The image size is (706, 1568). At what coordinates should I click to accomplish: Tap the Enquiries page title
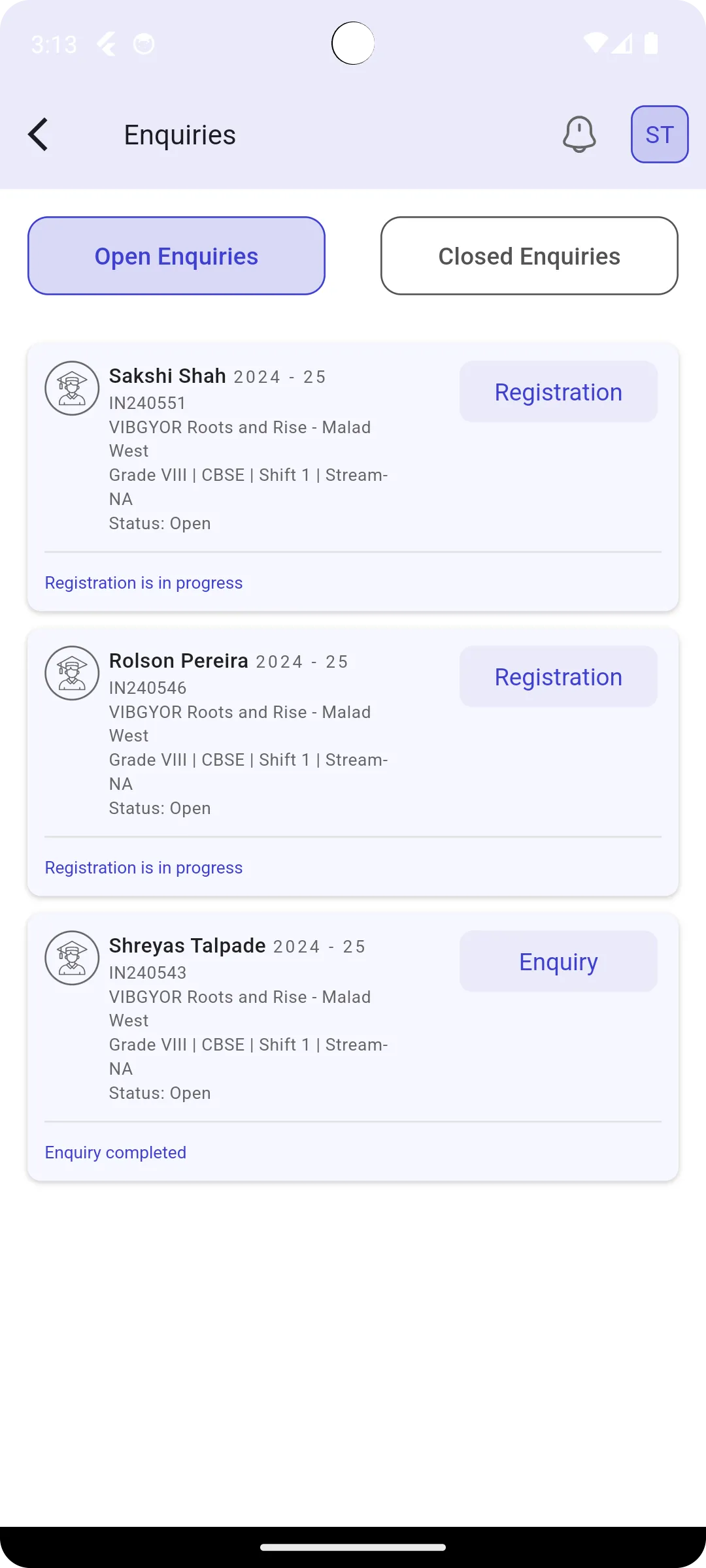tap(180, 135)
